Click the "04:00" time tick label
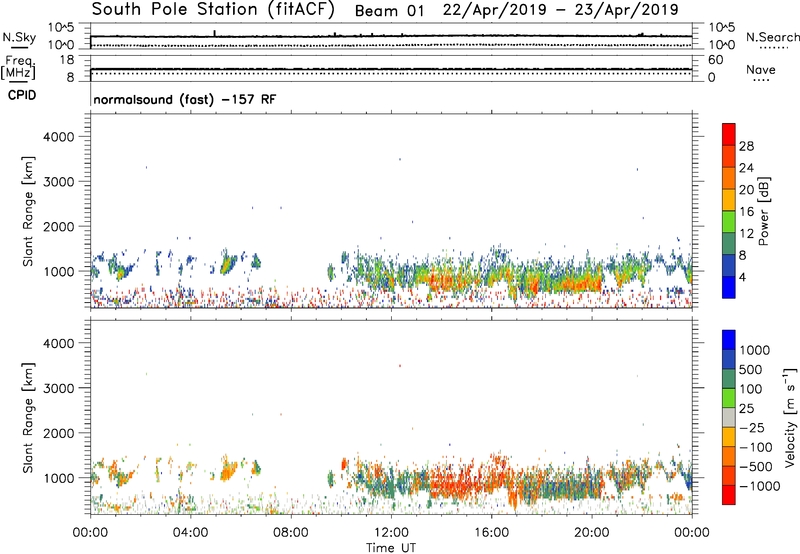Viewport: 800px width, 554px height. (x=191, y=533)
